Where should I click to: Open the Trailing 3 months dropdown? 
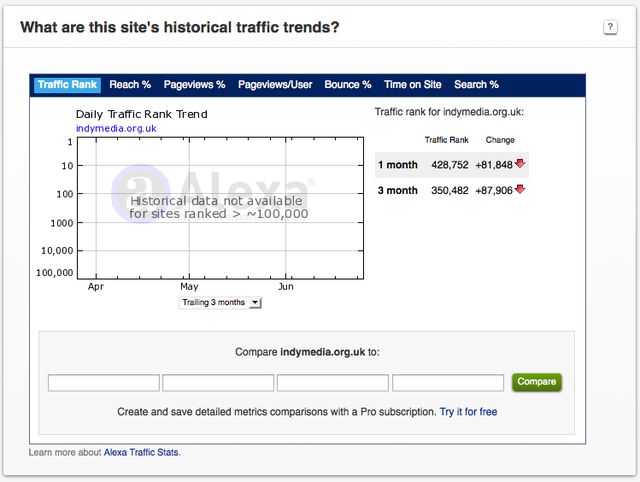(x=220, y=302)
